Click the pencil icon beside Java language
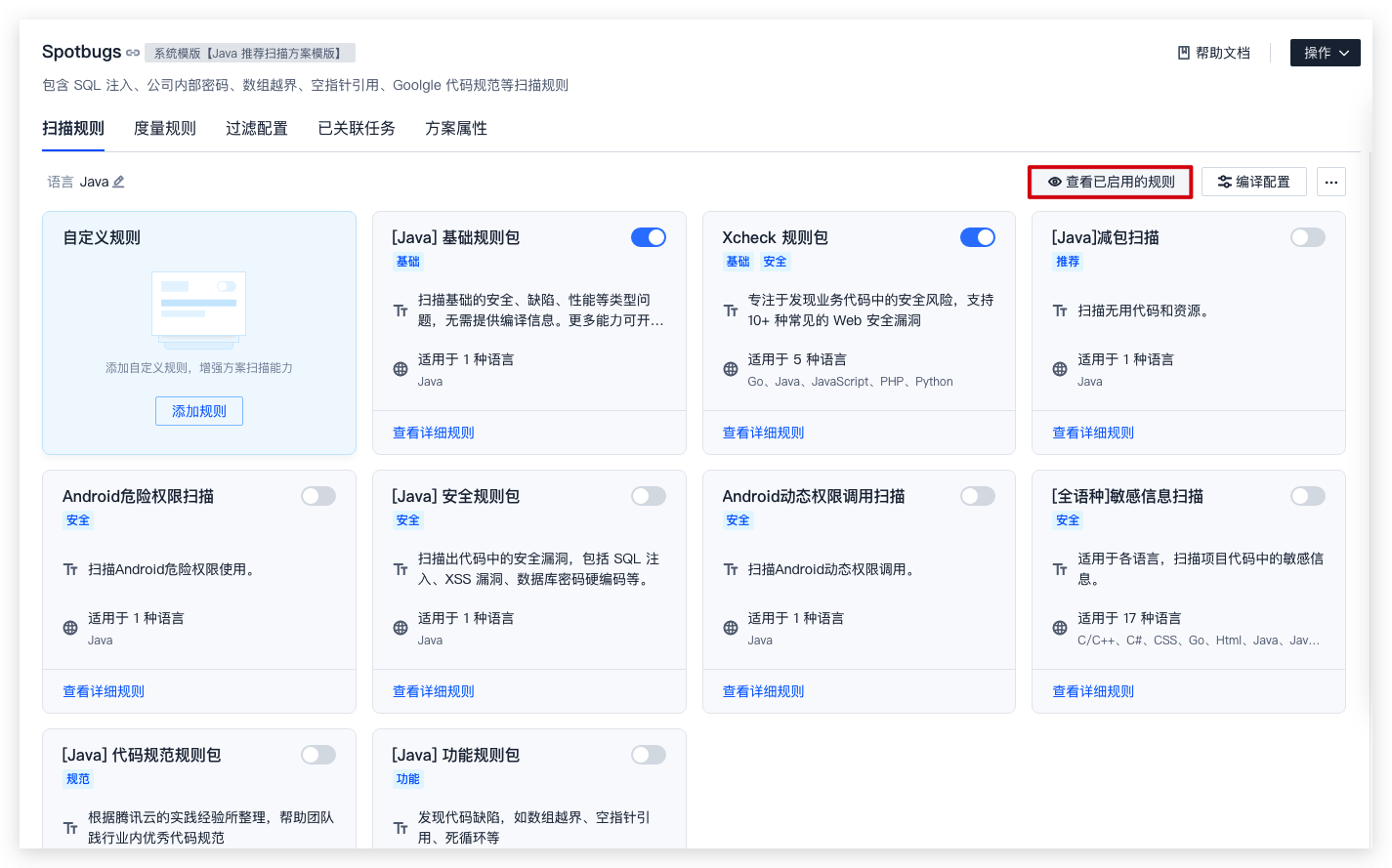1392x868 pixels. click(x=119, y=182)
